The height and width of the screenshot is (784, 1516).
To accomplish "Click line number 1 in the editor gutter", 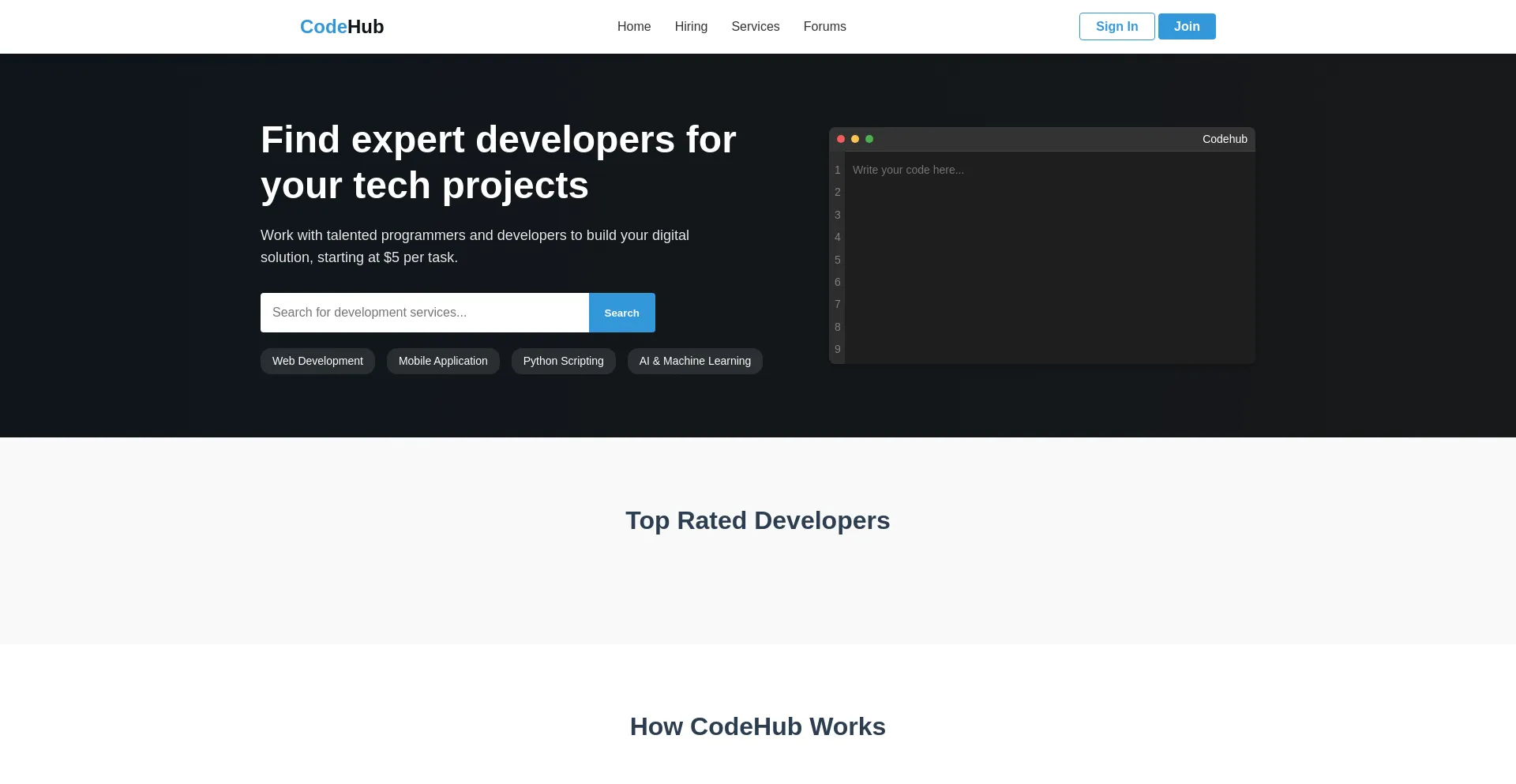I will tap(837, 170).
